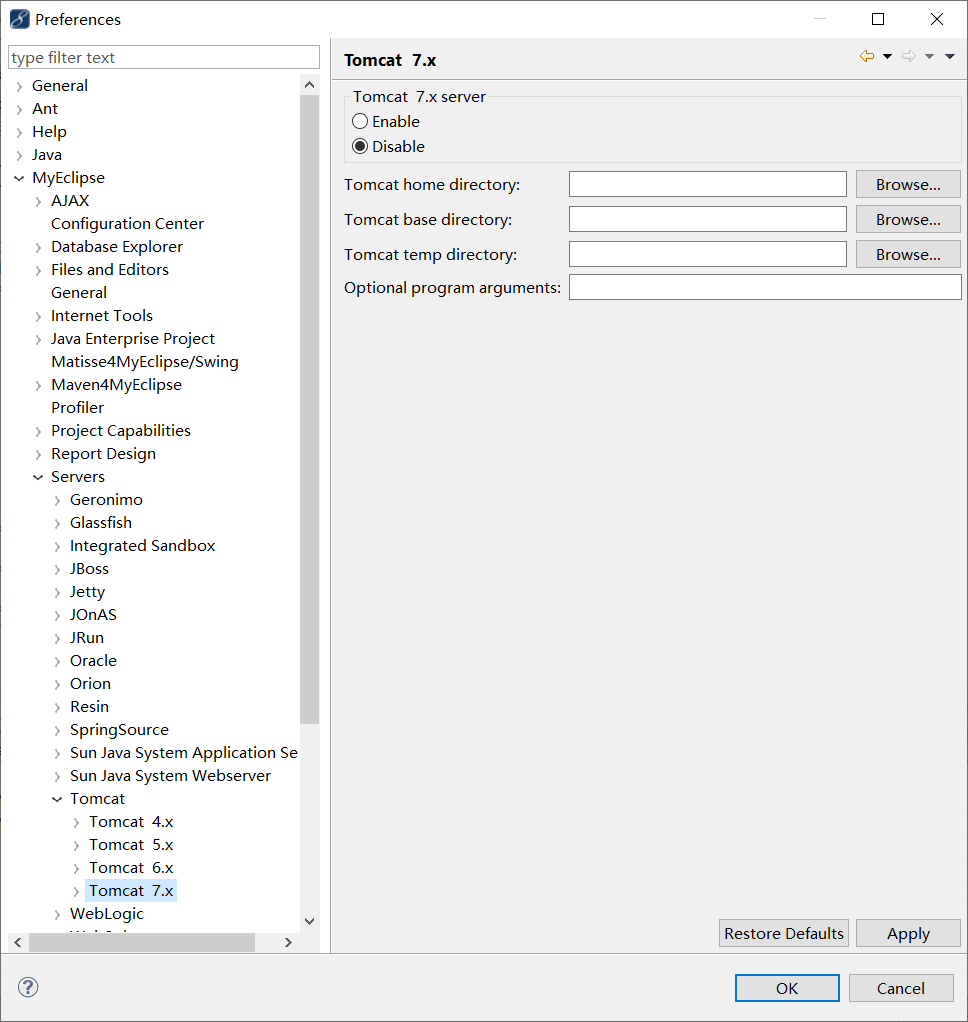Open the help question mark icon
The width and height of the screenshot is (968, 1022).
pyautogui.click(x=28, y=987)
